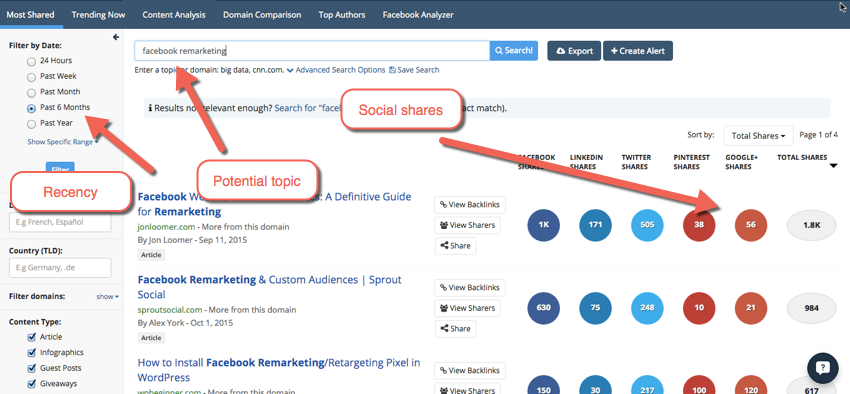Open the How to Install Facebook Remarketing article

pos(279,370)
